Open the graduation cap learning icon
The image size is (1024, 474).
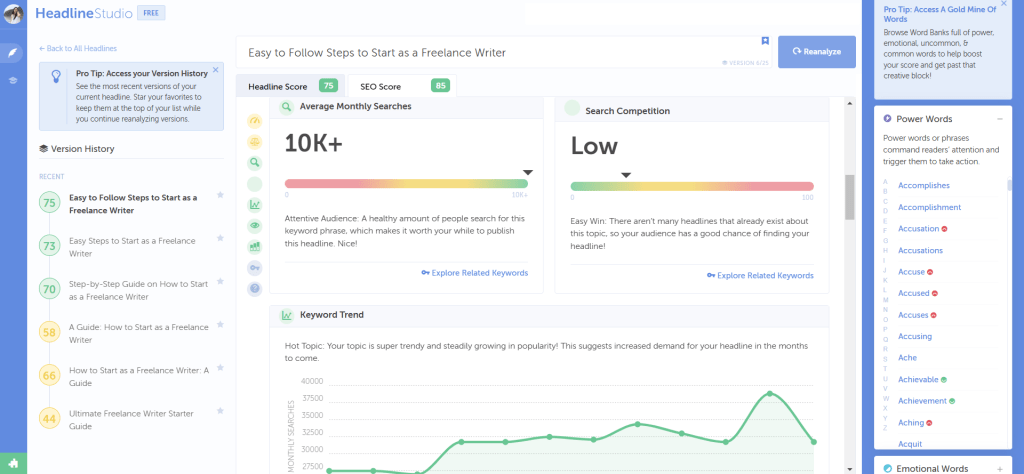coord(13,80)
